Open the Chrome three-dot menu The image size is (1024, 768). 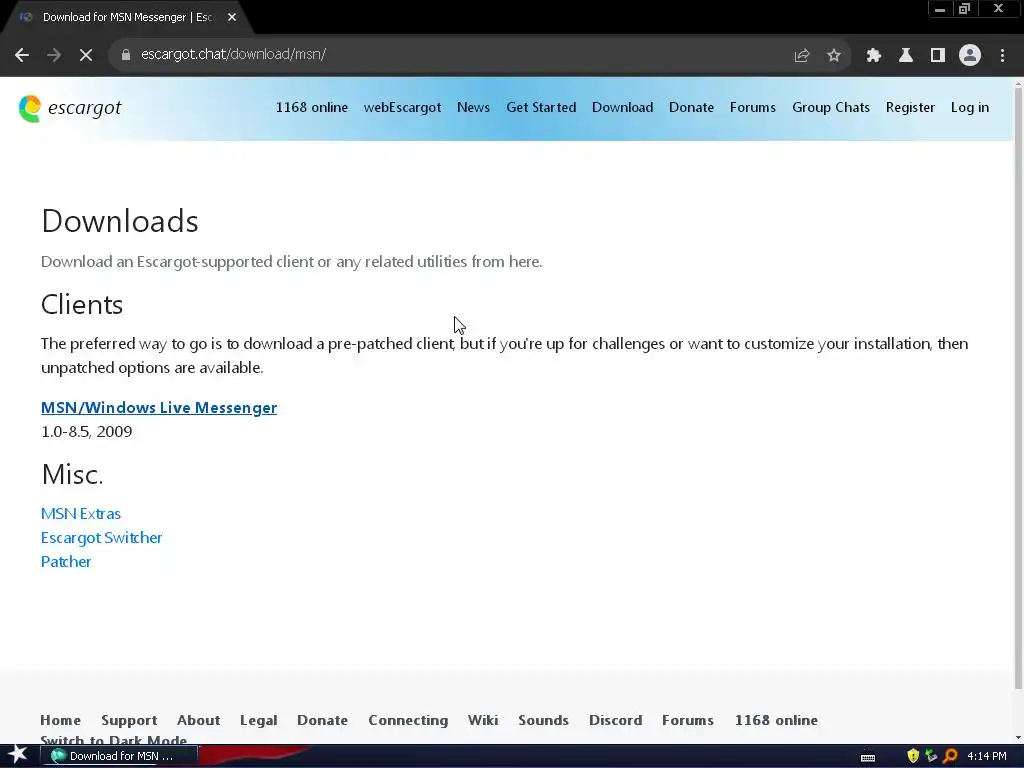pos(1002,56)
